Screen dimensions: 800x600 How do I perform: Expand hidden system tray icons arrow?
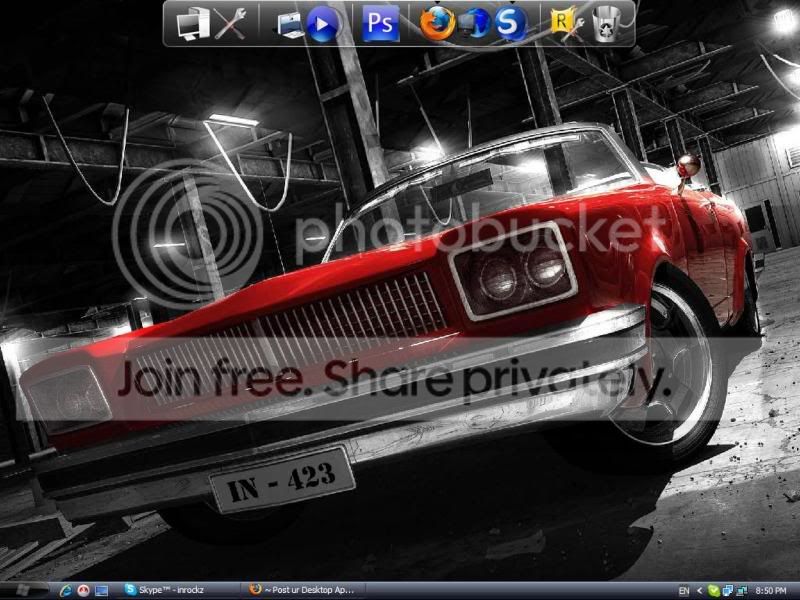click(x=699, y=591)
